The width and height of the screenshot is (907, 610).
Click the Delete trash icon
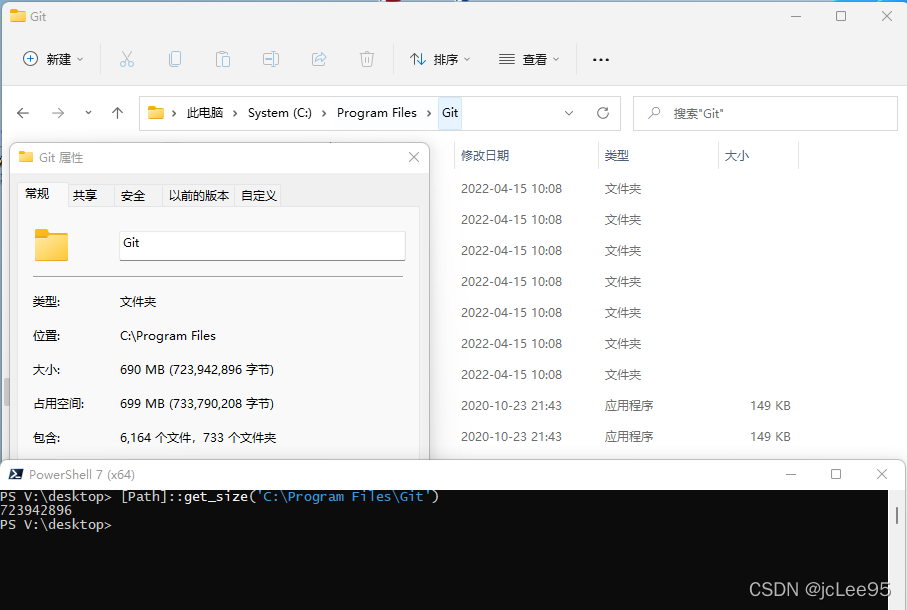pos(367,59)
